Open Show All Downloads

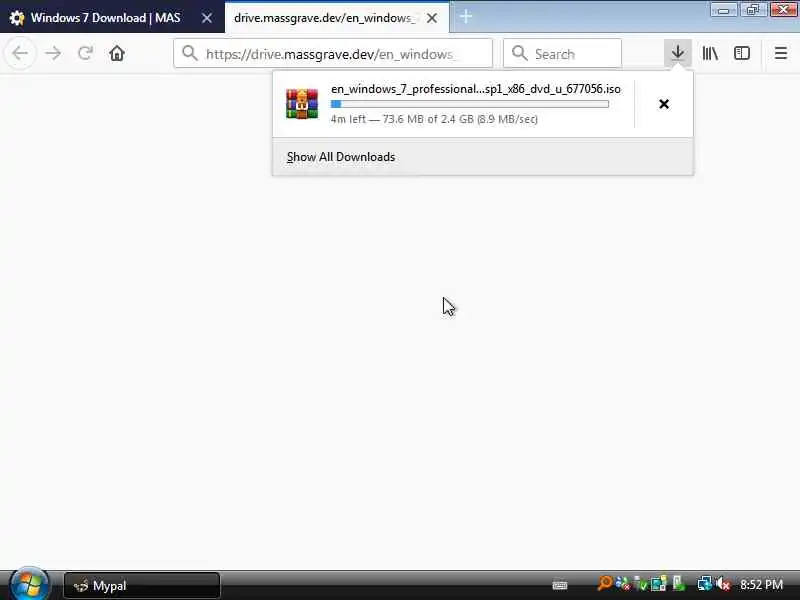pos(341,157)
